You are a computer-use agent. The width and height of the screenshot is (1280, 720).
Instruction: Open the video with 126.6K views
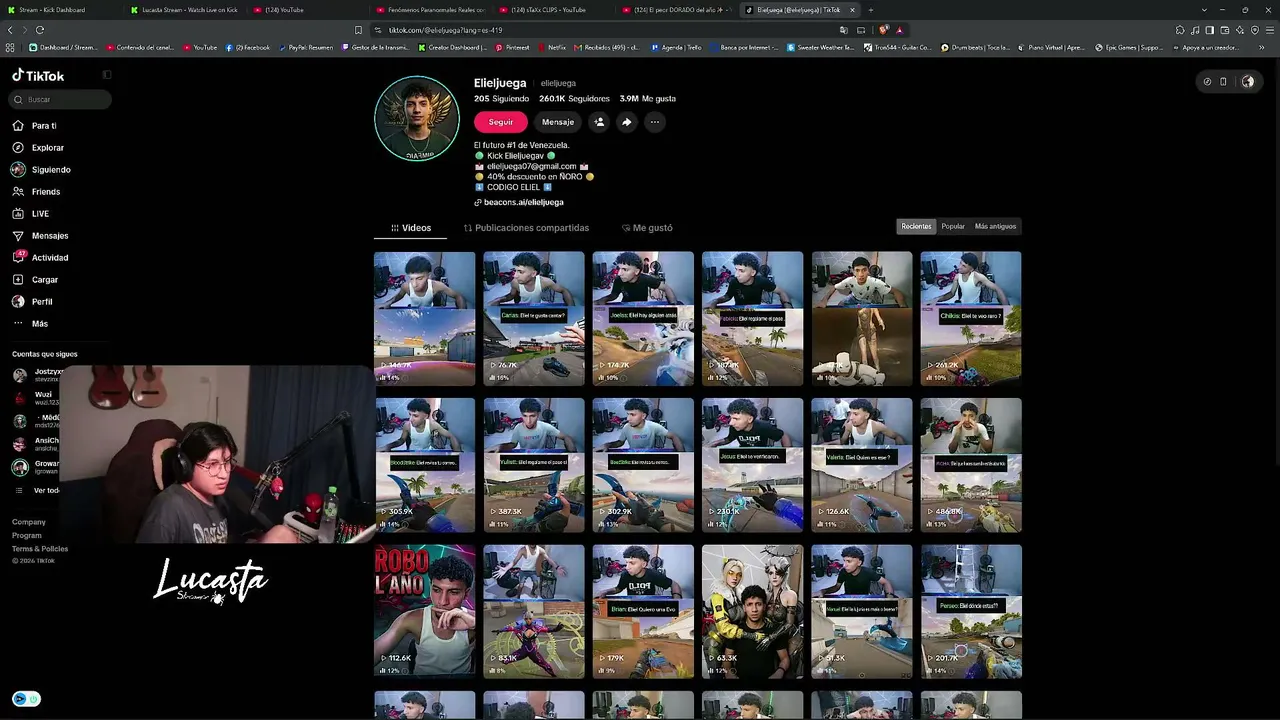click(x=862, y=465)
